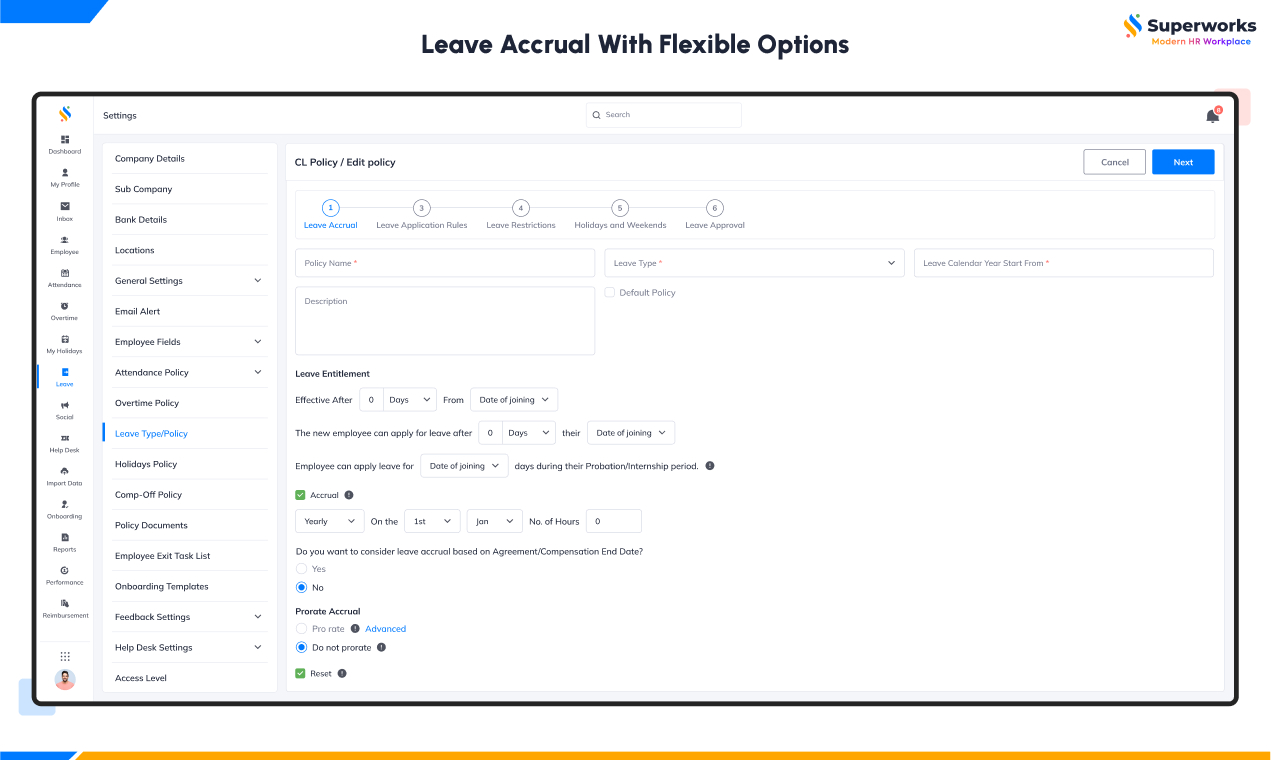Enable the Default Policy checkbox

coord(610,292)
